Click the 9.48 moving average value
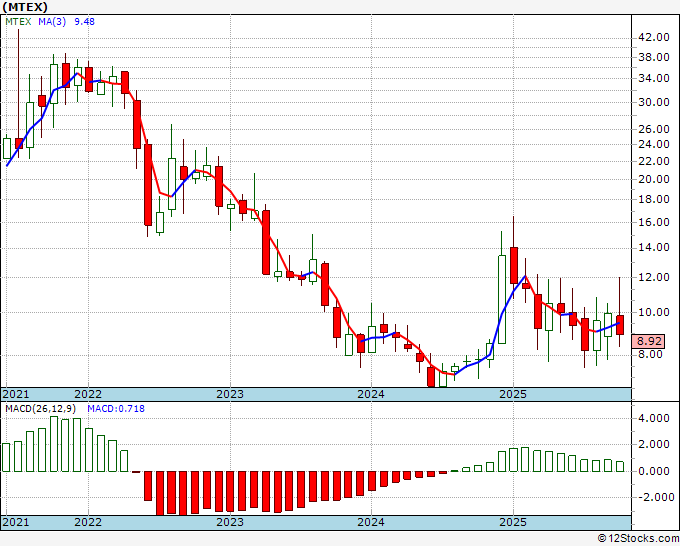Image resolution: width=680 pixels, height=546 pixels. 84,22
